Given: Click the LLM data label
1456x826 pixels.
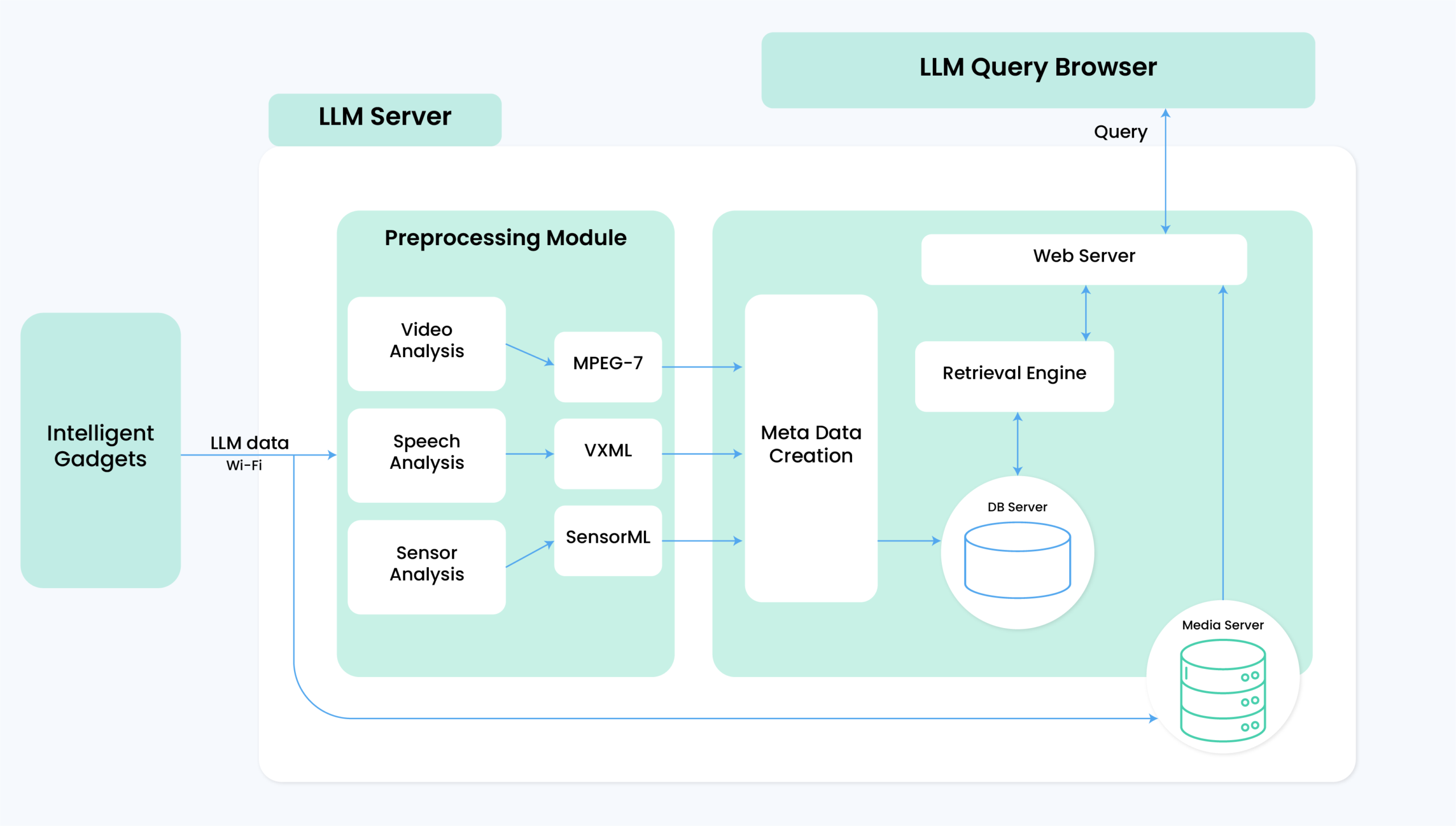Looking at the screenshot, I should [x=250, y=443].
